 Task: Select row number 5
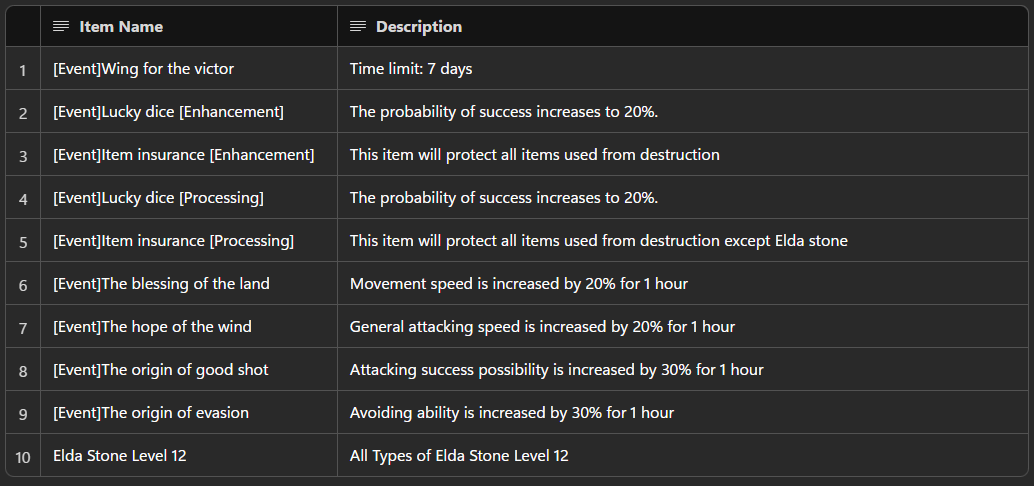coord(23,241)
